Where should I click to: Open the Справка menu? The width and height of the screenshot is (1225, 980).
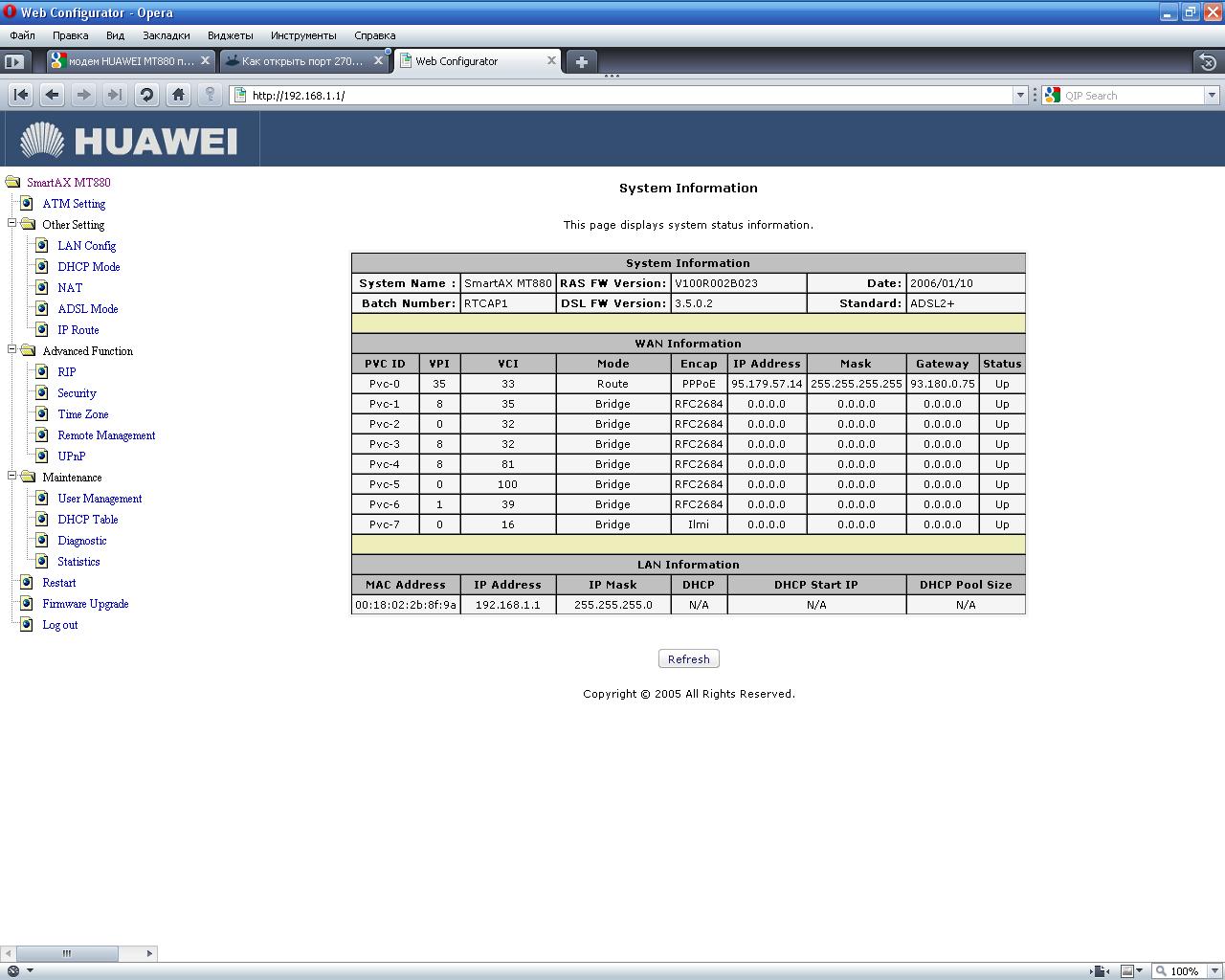[375, 35]
